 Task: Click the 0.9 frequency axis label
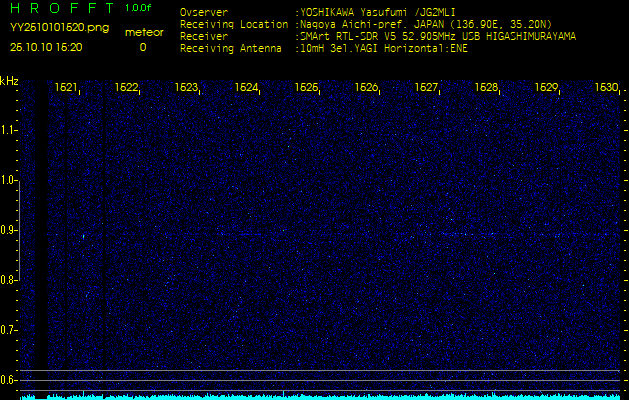(9, 230)
